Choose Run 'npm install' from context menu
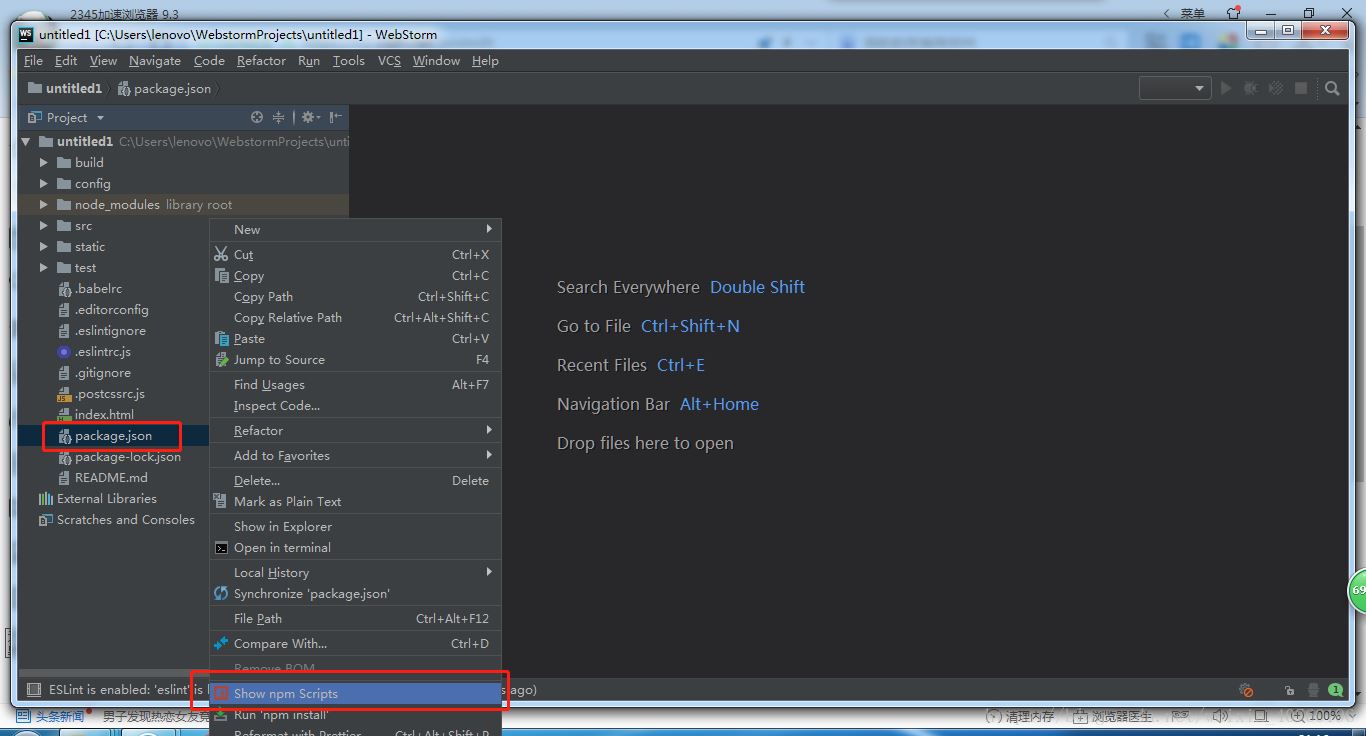The height and width of the screenshot is (736, 1366). pos(355,715)
